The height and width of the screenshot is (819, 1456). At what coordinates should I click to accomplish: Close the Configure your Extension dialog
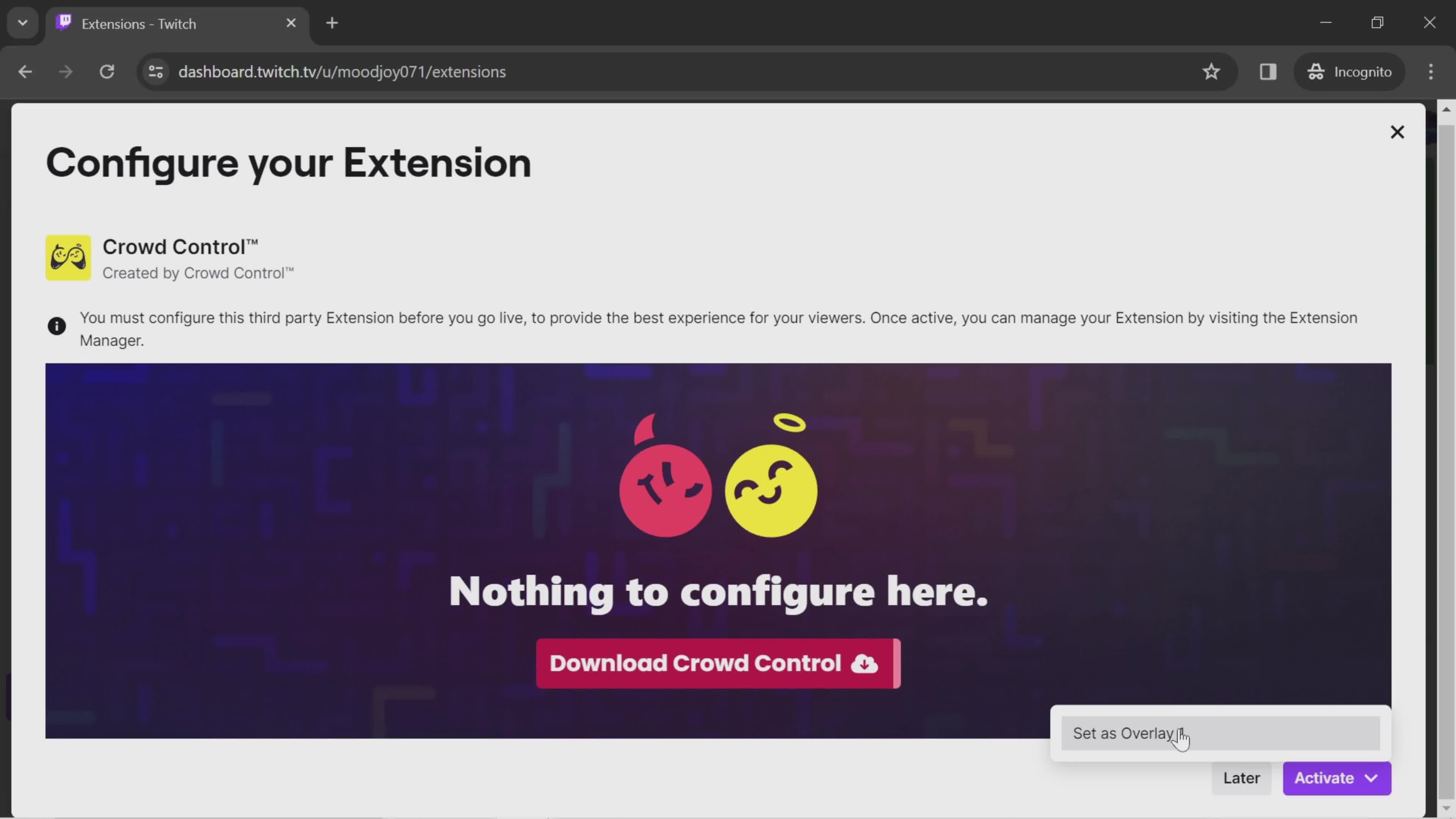(1396, 132)
